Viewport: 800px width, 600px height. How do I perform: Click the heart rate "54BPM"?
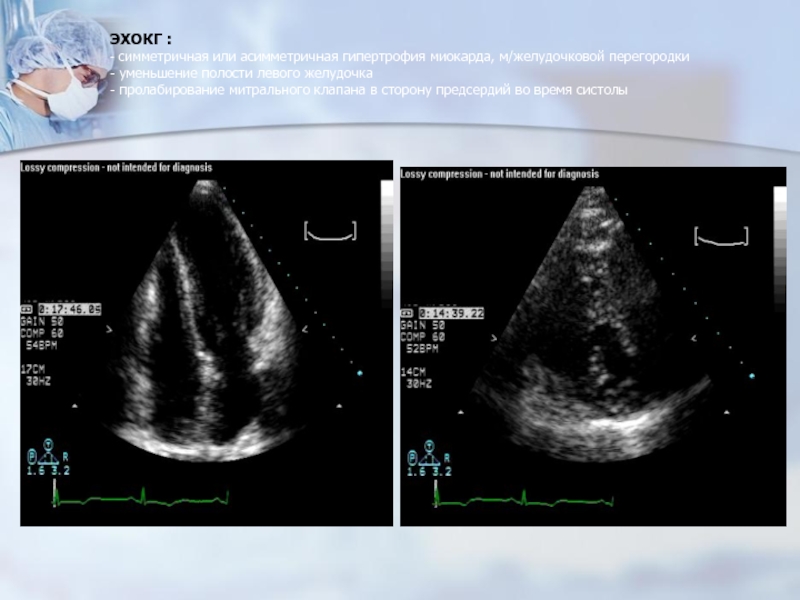click(41, 345)
